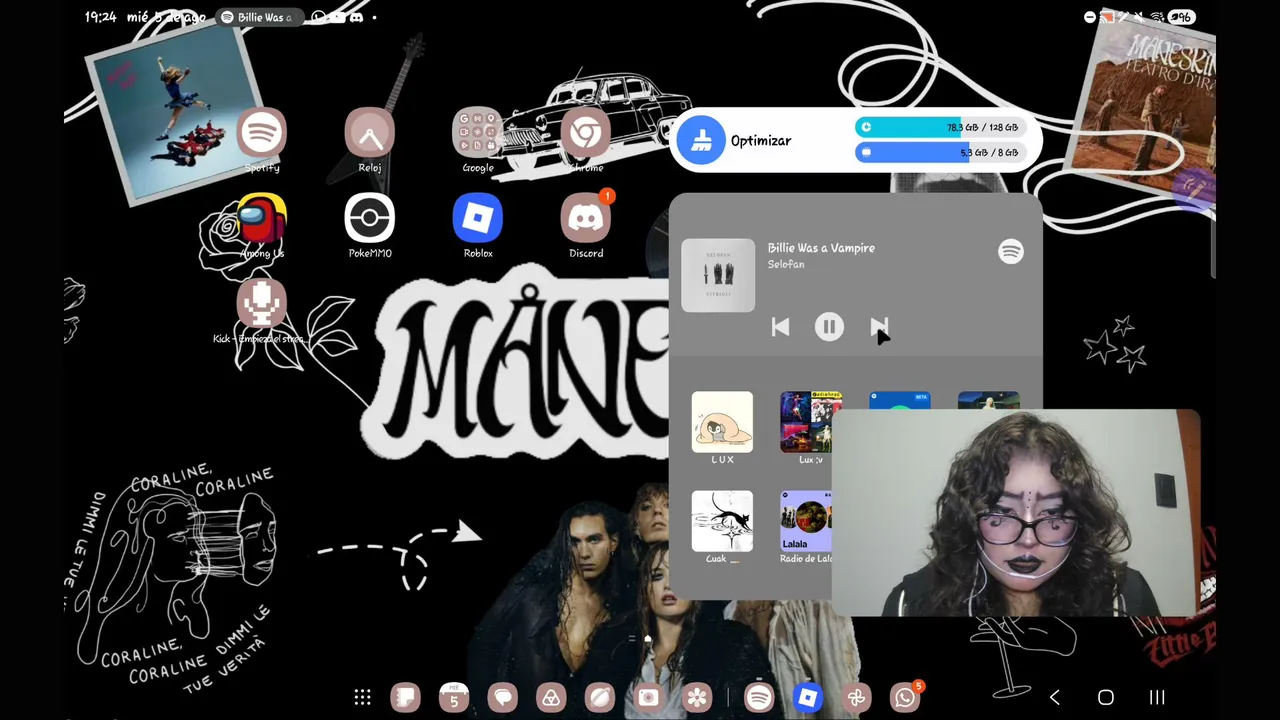Open WhatsApp from the dock

(x=905, y=698)
